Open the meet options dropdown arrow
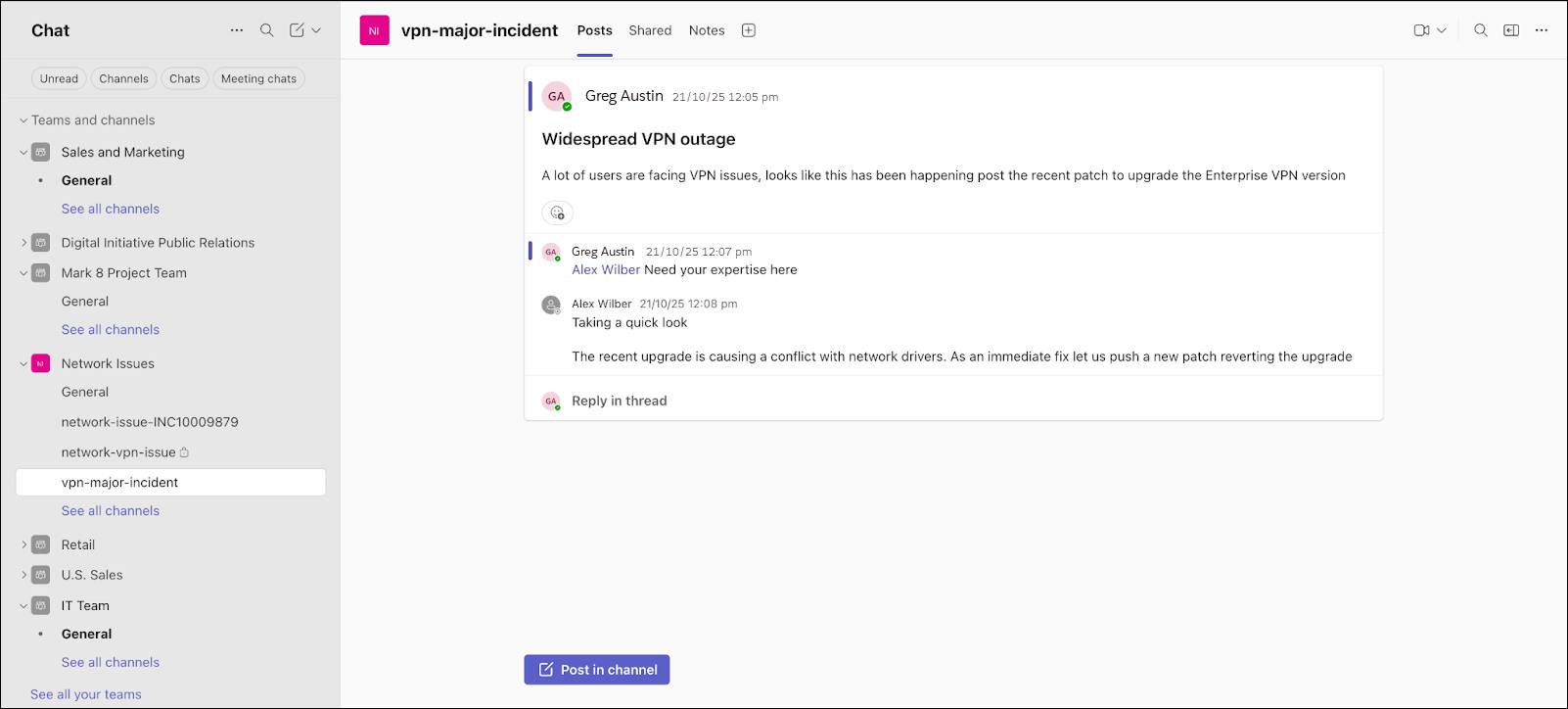This screenshot has width=1568, height=709. [1442, 30]
